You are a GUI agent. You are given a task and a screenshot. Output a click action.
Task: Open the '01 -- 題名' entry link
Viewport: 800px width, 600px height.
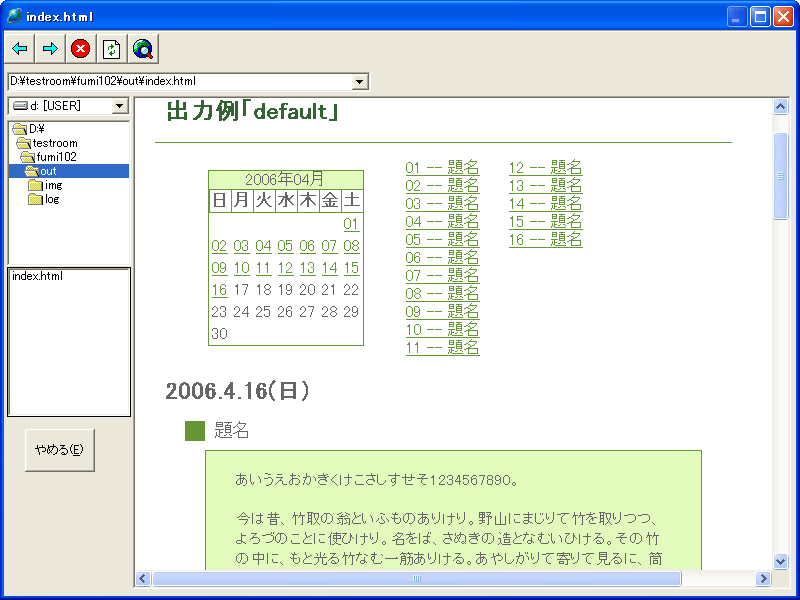(442, 167)
